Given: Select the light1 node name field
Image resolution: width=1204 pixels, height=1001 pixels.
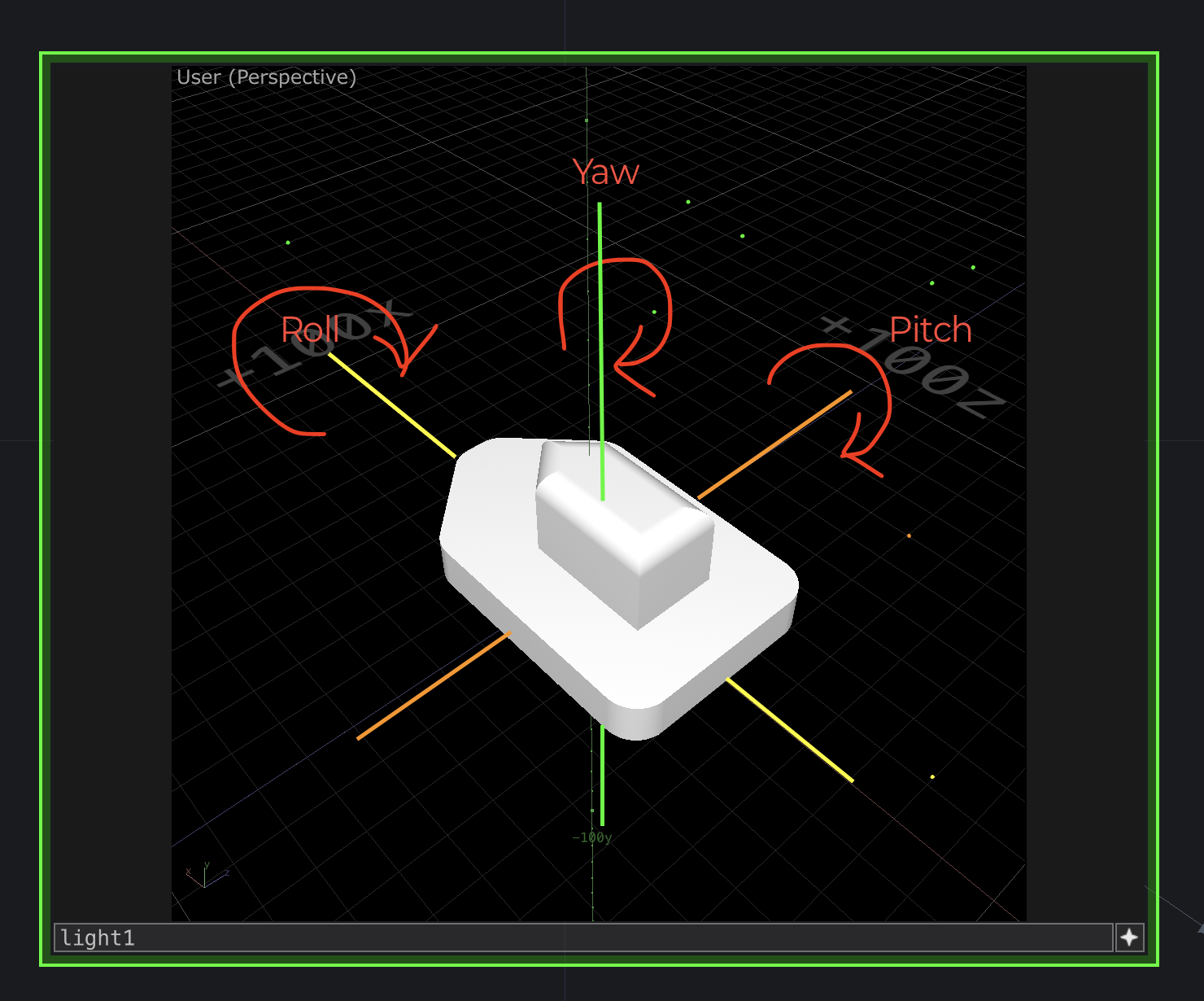Looking at the screenshot, I should coord(582,938).
